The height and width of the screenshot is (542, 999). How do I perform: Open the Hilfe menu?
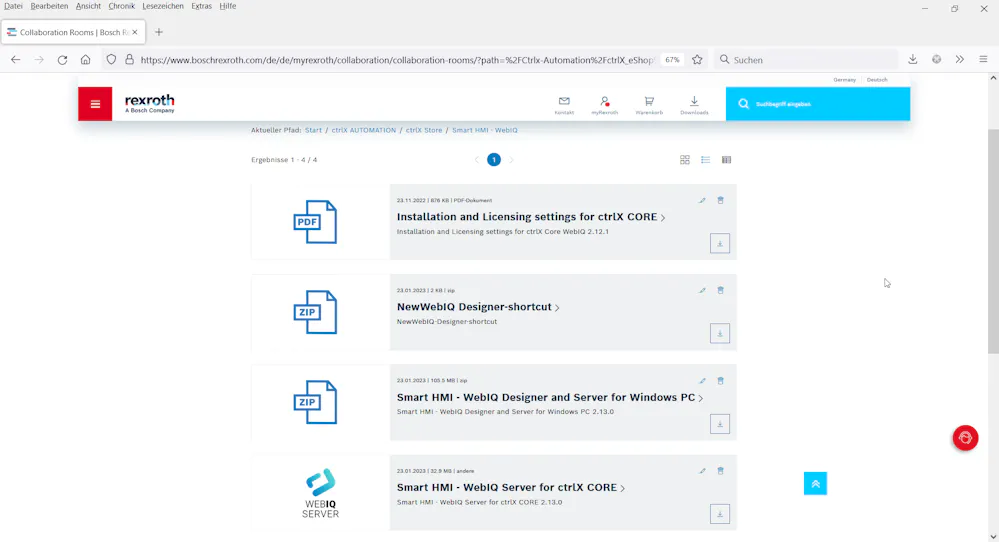pyautogui.click(x=227, y=6)
